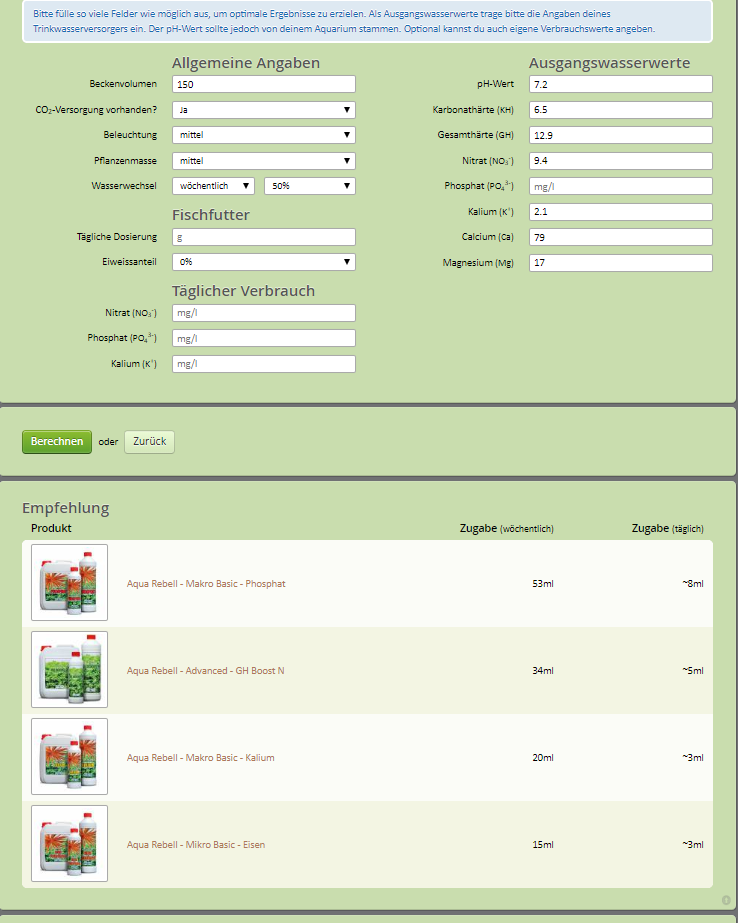Change the Wasserwechsel wöchentlich interval dropdown

pos(213,186)
